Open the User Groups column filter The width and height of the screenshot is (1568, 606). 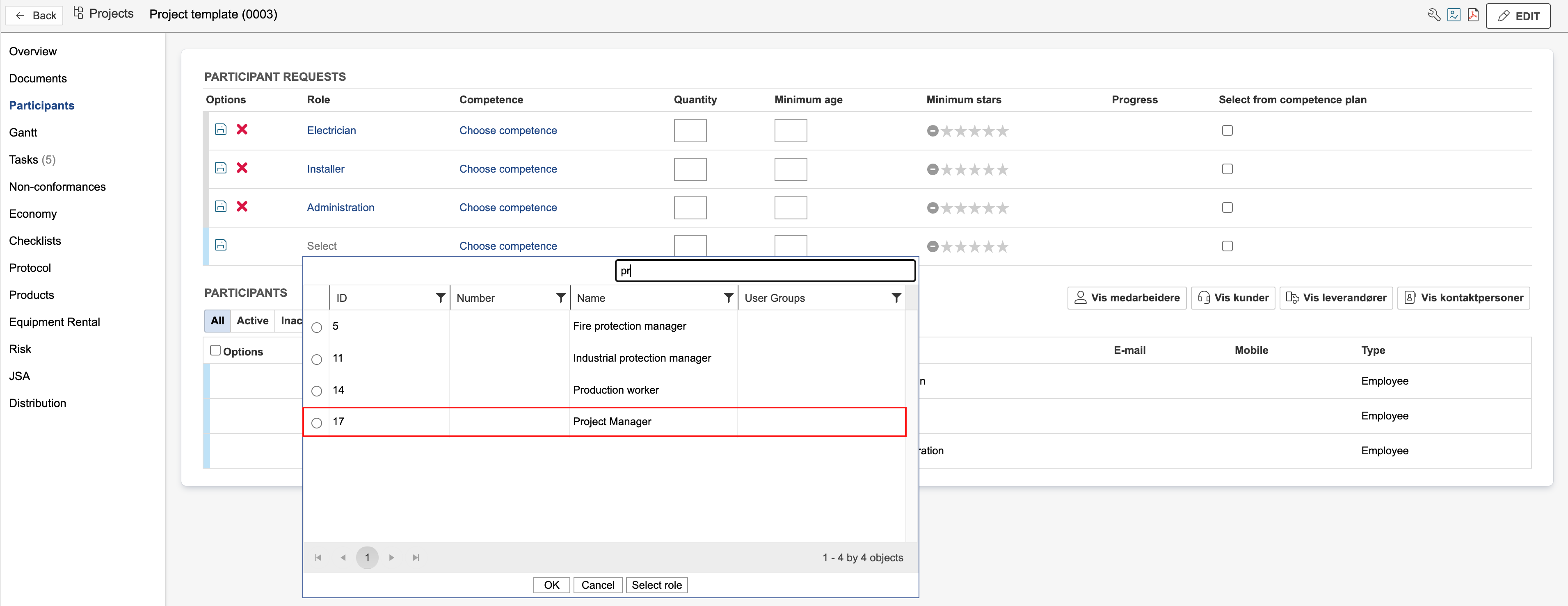coord(896,298)
